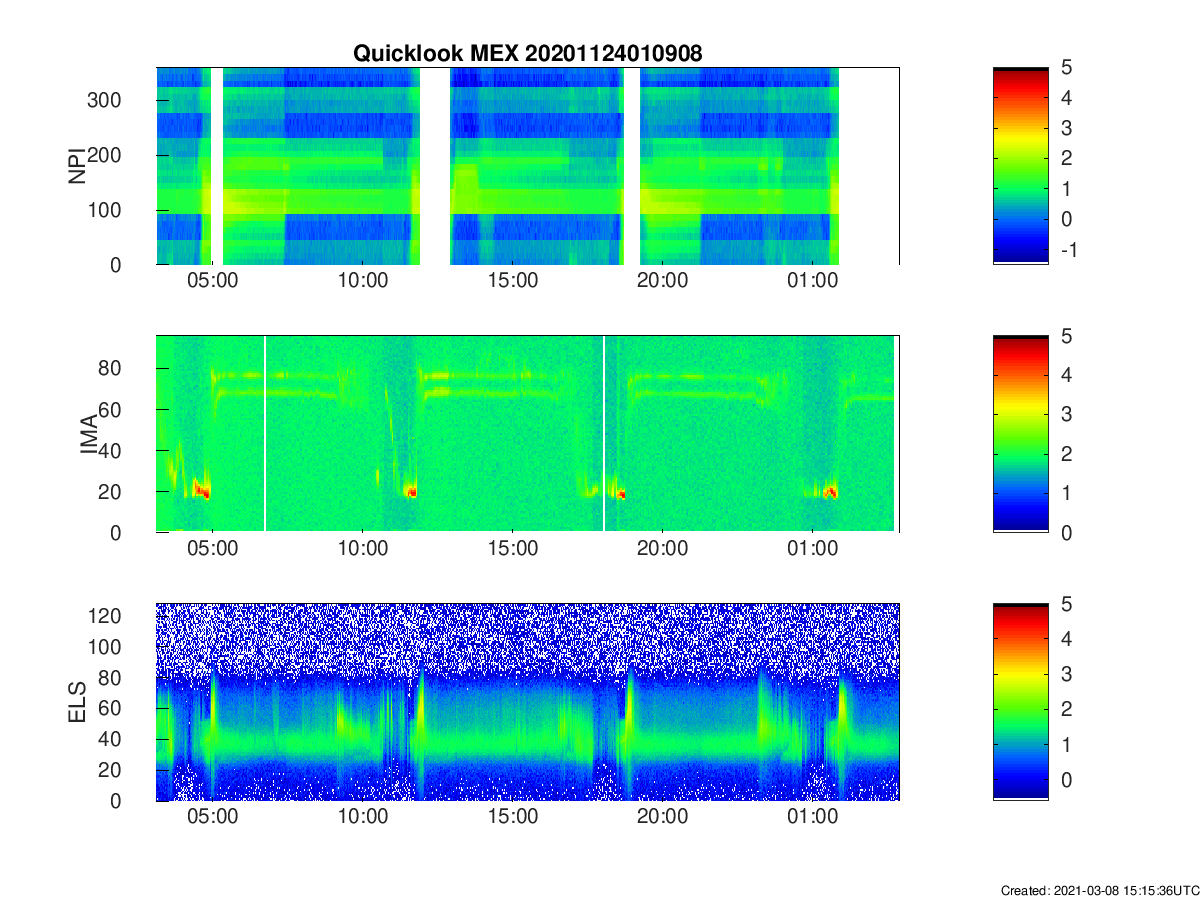1200x900 pixels.
Task: Click the -1 label on NPI colorbar
Action: click(1067, 250)
